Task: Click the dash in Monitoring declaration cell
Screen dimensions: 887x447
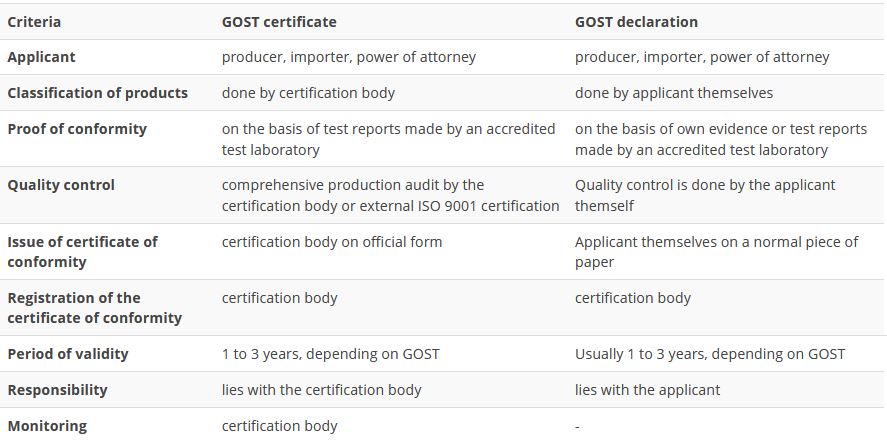Action: 577,427
